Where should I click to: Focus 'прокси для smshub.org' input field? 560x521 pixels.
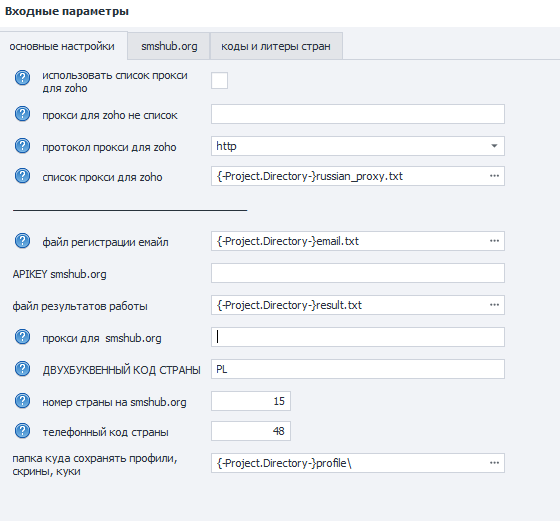(x=358, y=337)
